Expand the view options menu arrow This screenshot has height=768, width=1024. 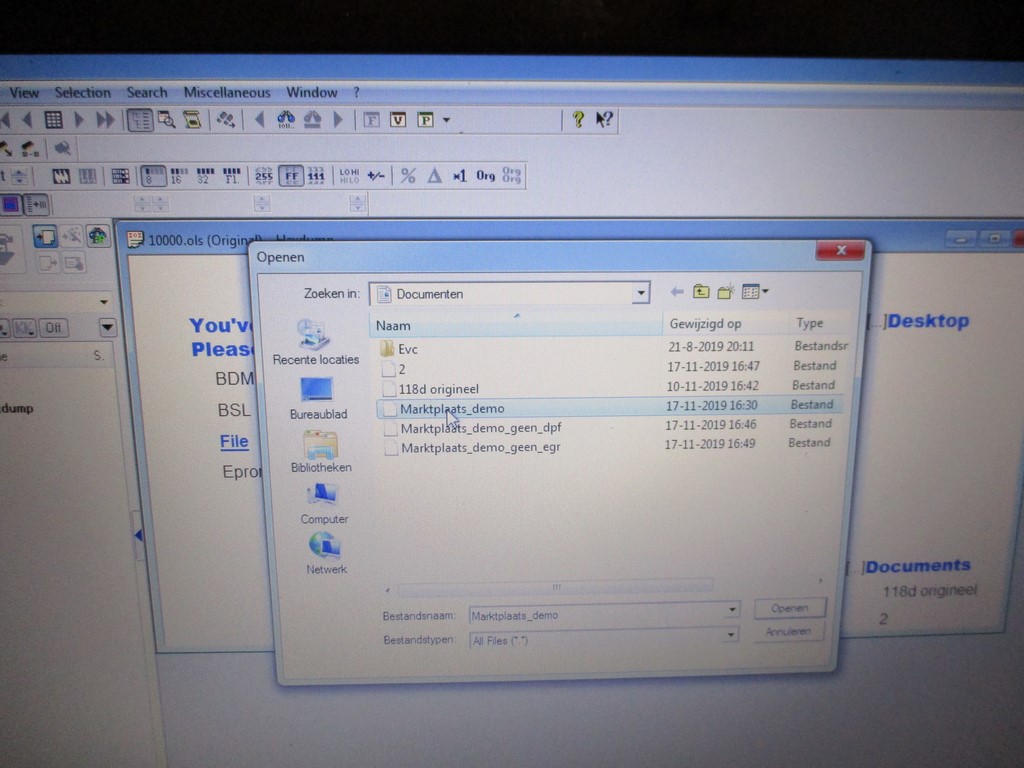tap(766, 292)
